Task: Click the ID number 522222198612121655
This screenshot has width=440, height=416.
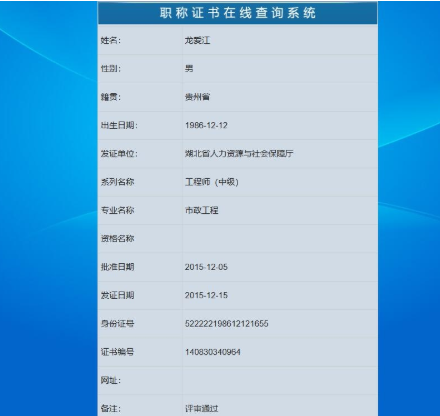Action: click(227, 323)
